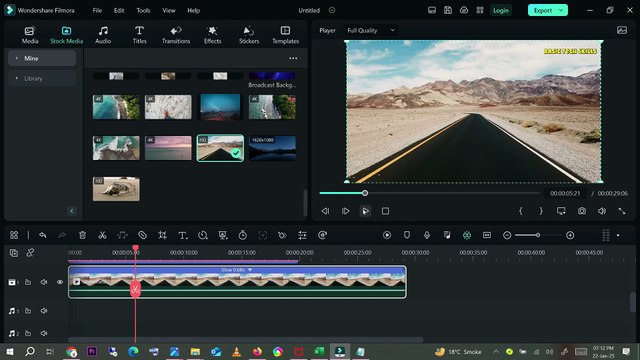
Task: Enter fullscreen preview mode
Action: click(x=622, y=211)
